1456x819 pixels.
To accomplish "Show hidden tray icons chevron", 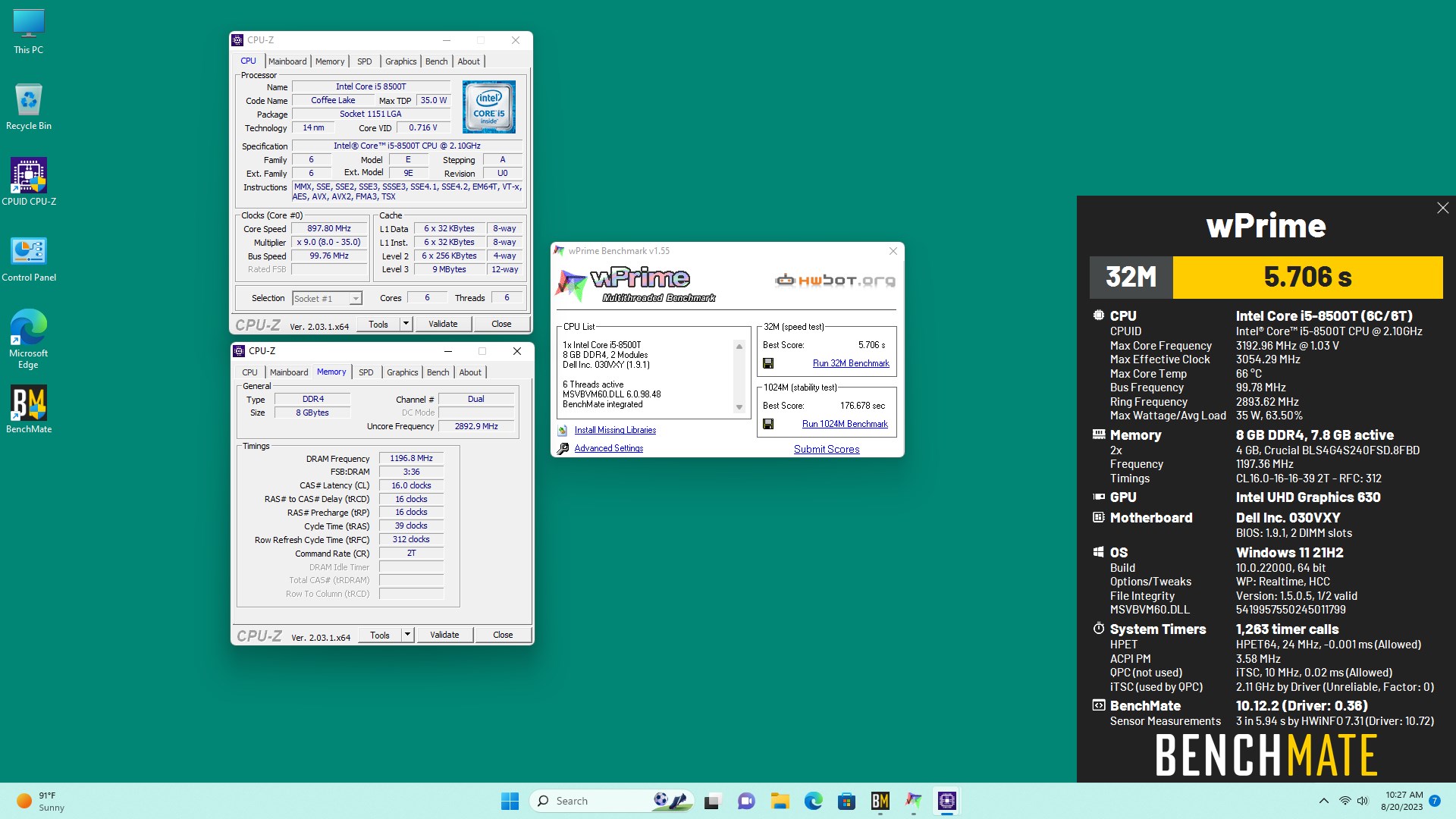I will point(1323,801).
